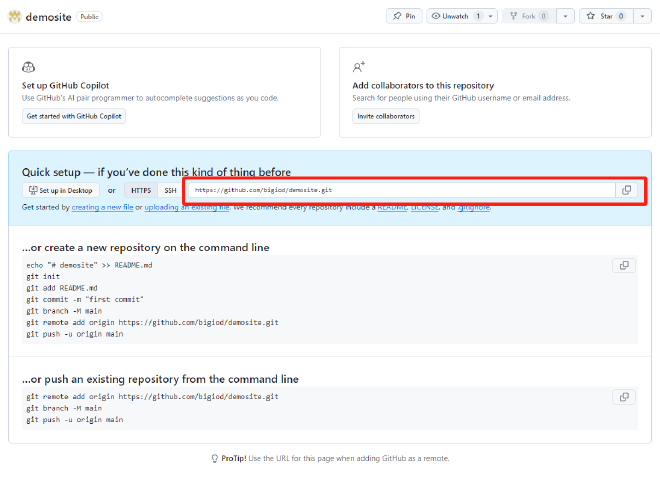Open the Star lists dropdown arrow
Viewport: 660px width, 480px height.
click(642, 16)
